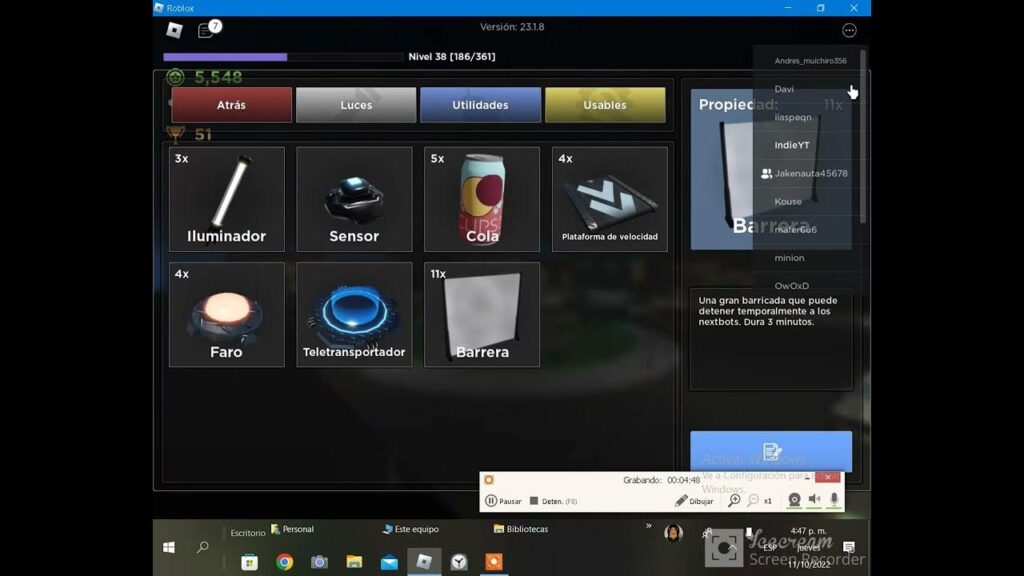The height and width of the screenshot is (576, 1024).
Task: Toggle the recorder speaker audio icon
Action: click(x=814, y=500)
